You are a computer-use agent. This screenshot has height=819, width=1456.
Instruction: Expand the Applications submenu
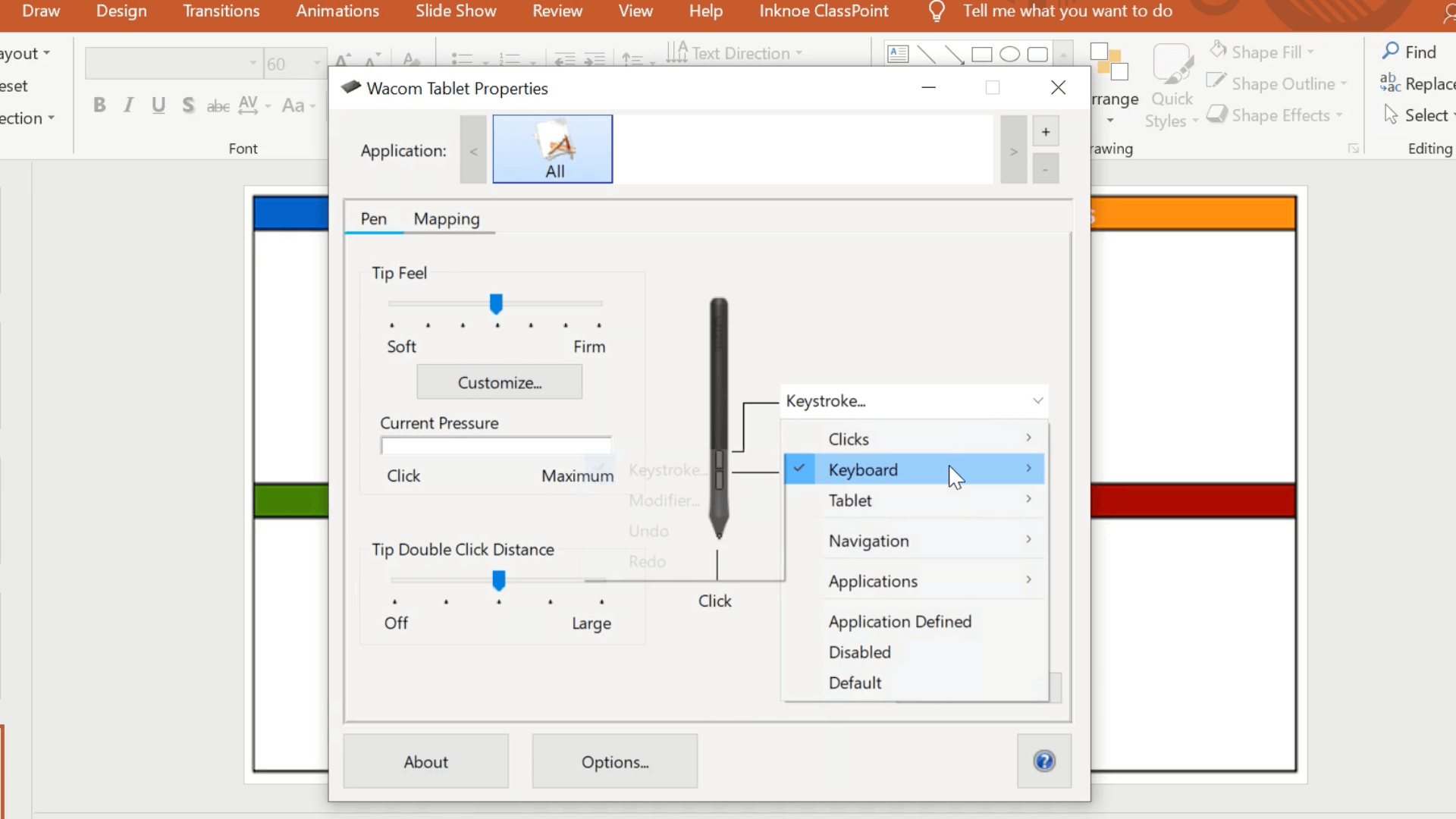coord(915,581)
